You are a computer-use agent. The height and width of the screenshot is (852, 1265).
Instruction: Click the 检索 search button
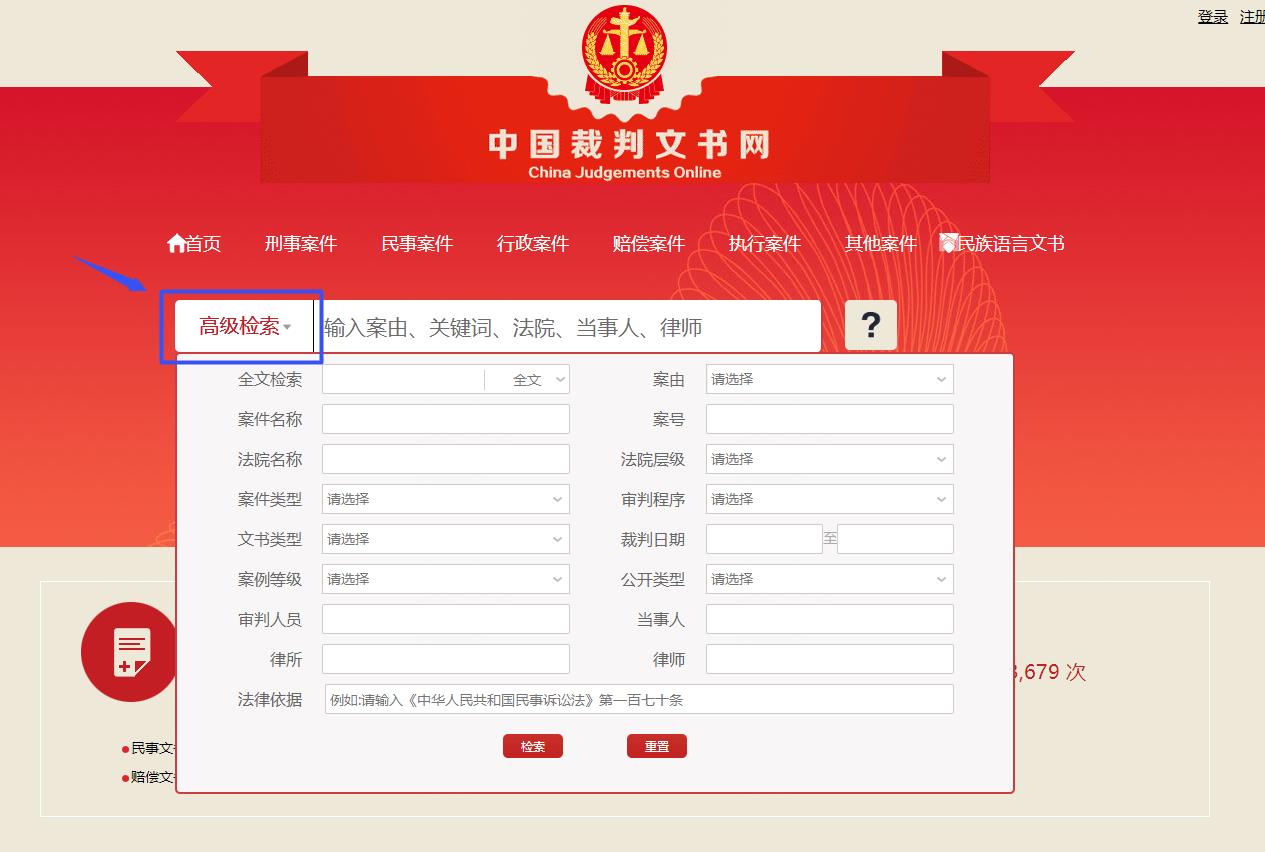(532, 745)
